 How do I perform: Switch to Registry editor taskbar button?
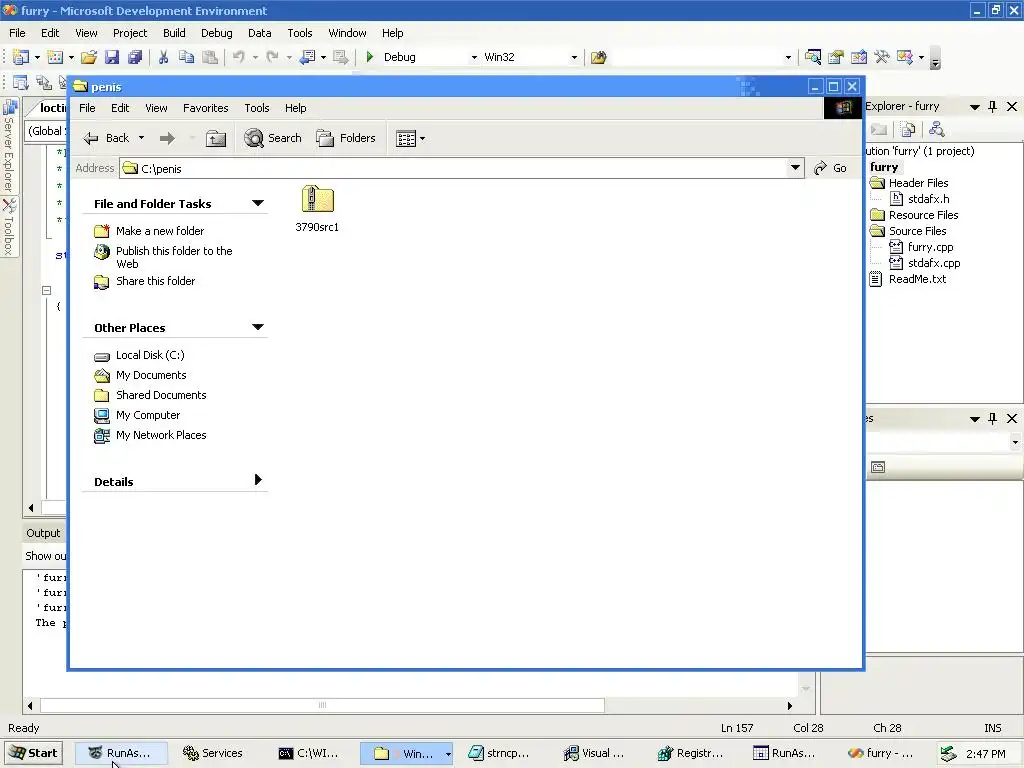pyautogui.click(x=690, y=753)
